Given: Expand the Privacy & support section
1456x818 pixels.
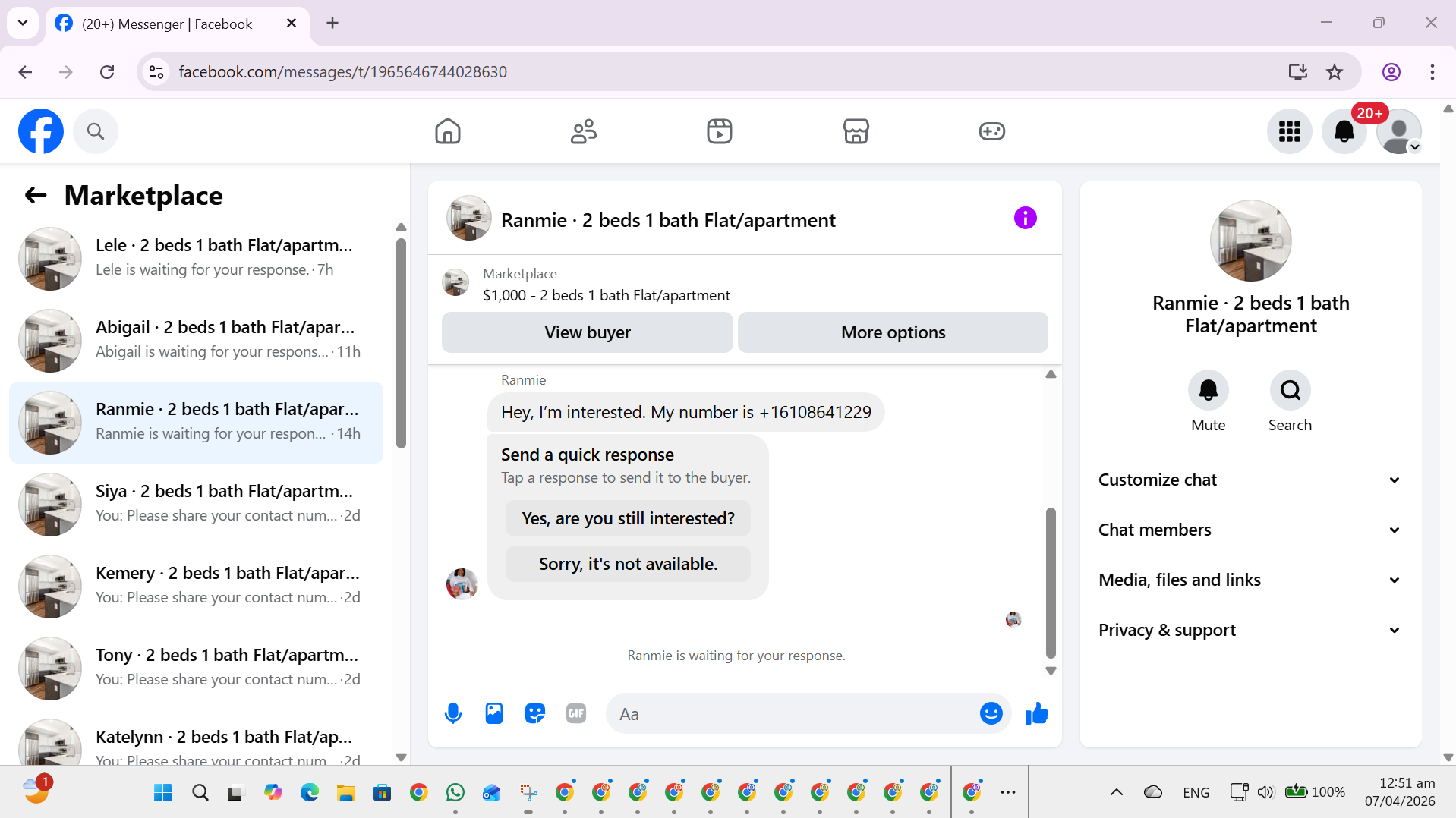Looking at the screenshot, I should point(1250,630).
